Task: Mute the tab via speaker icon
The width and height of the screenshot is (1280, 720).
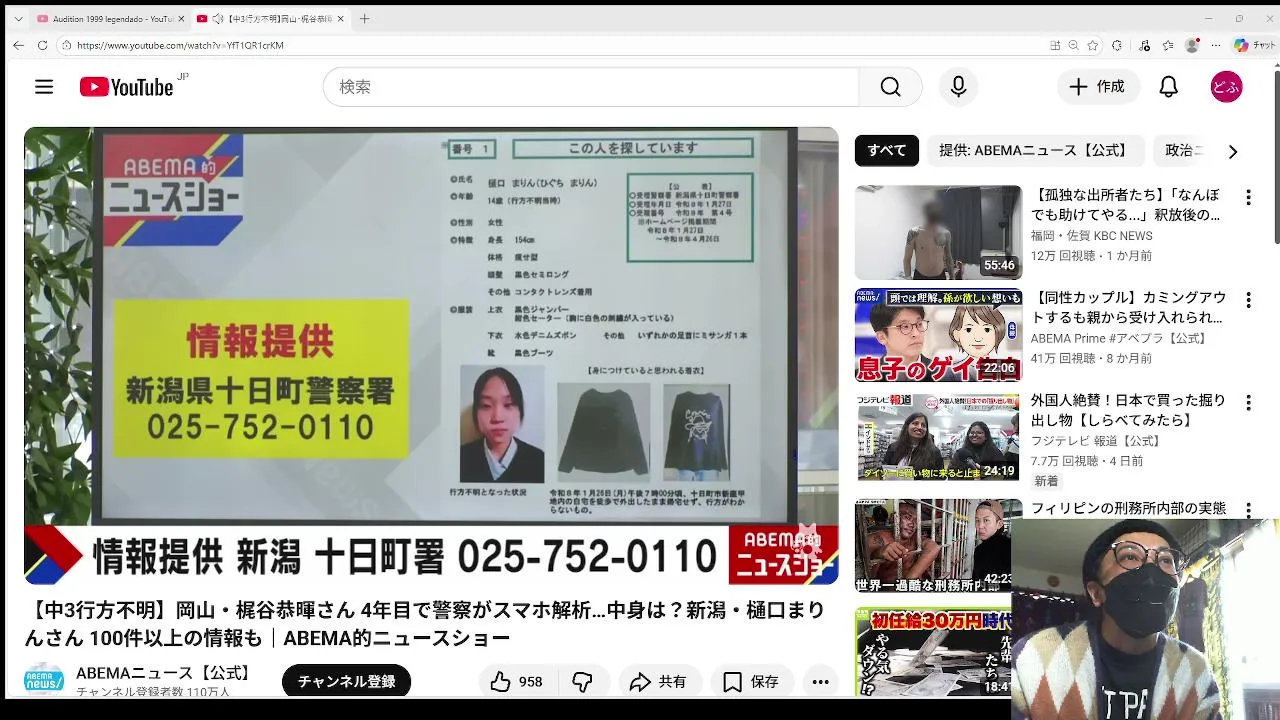Action: (x=218, y=19)
